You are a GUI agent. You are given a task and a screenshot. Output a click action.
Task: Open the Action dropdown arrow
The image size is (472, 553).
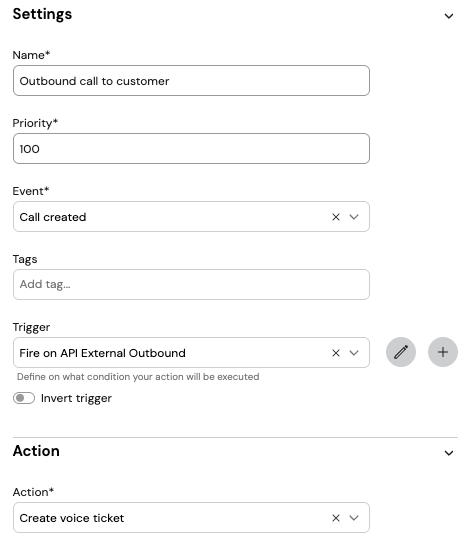[x=354, y=518]
